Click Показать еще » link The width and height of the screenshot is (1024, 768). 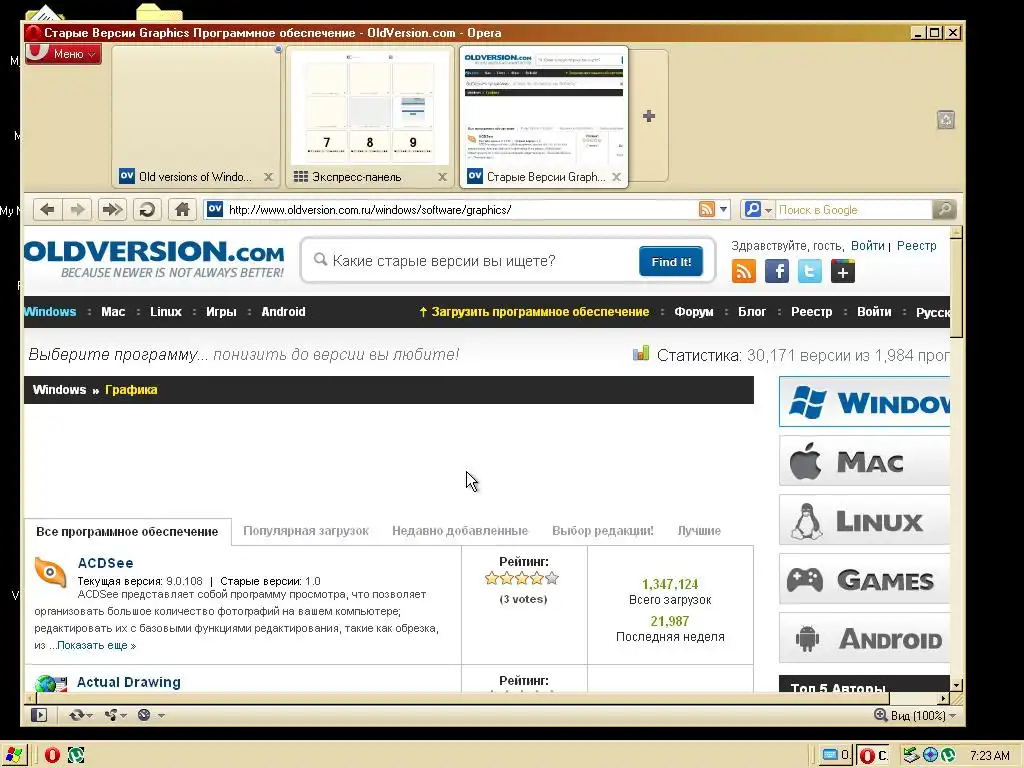tap(96, 645)
